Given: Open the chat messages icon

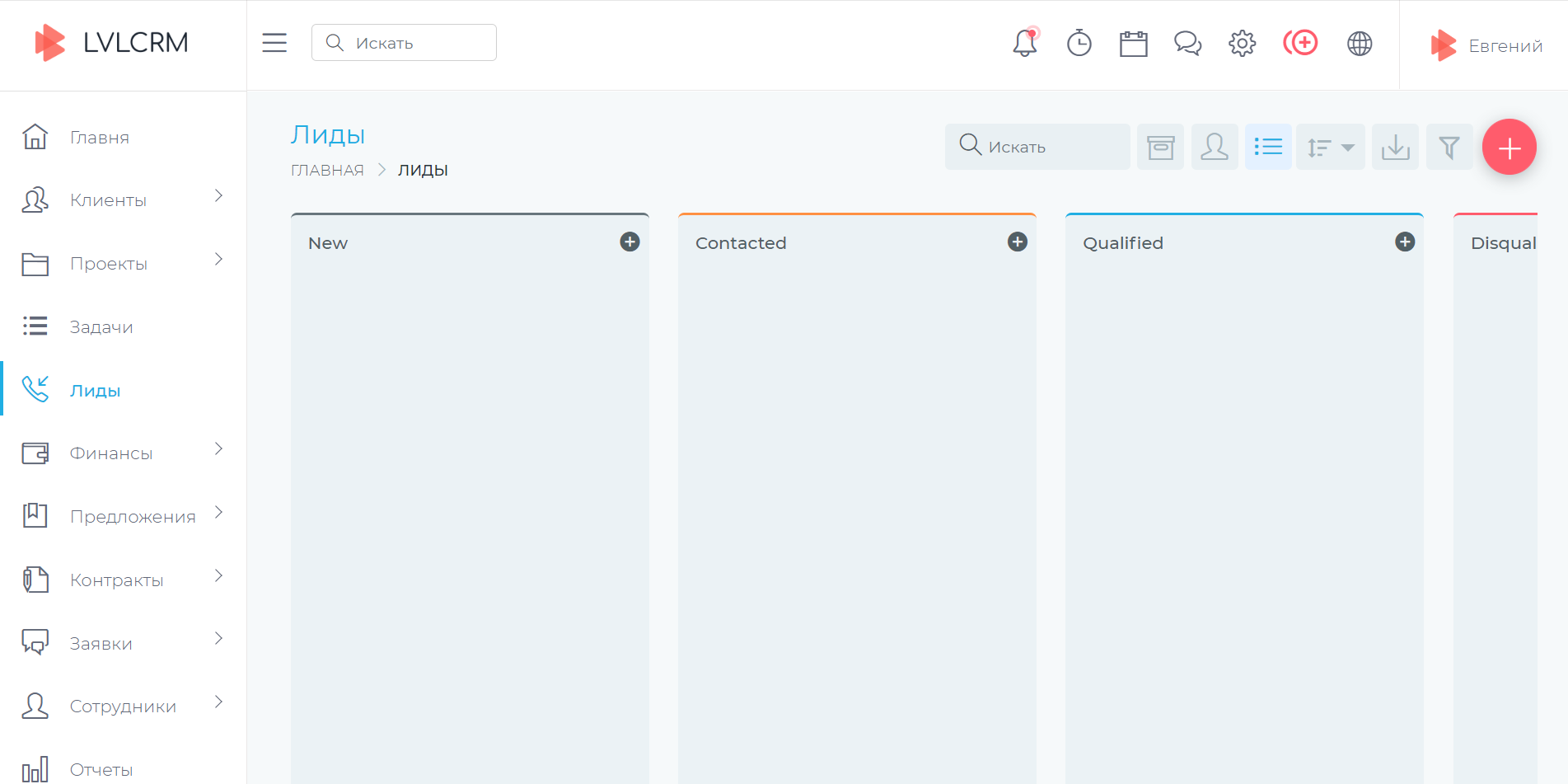Looking at the screenshot, I should pos(1187,43).
